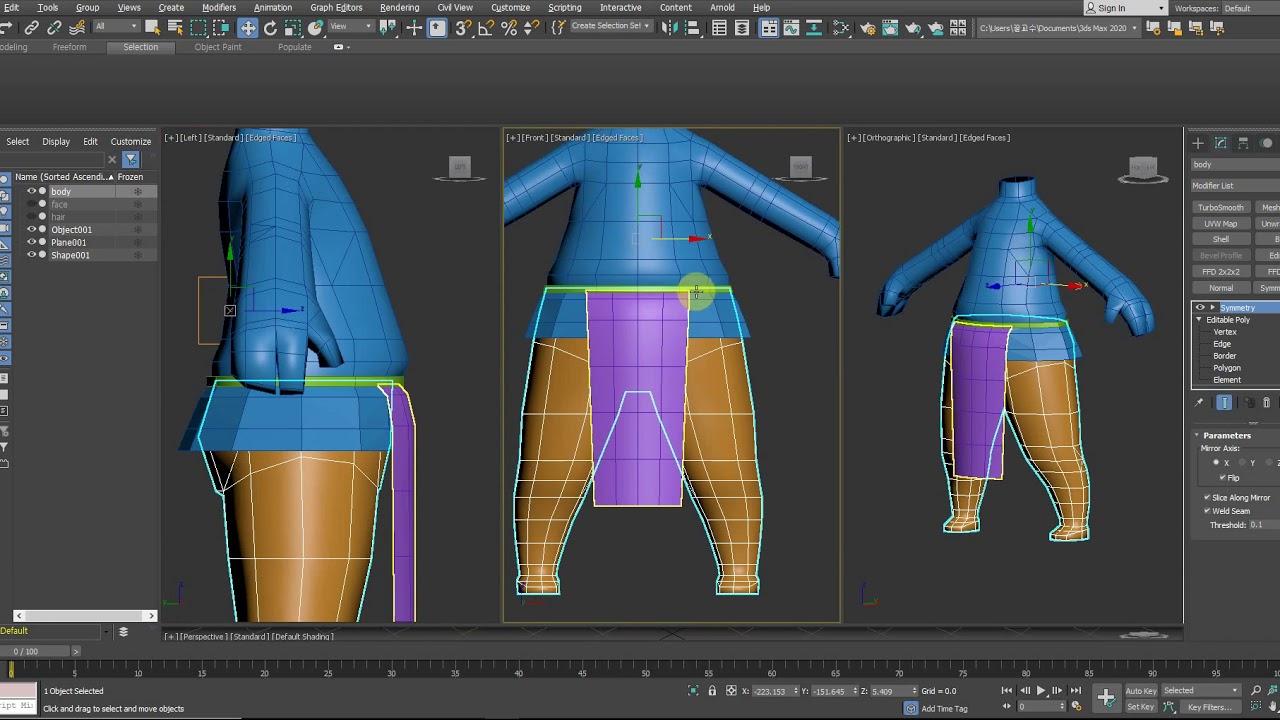Open the Layer Explorer icon
1280x720 pixels.
742,28
